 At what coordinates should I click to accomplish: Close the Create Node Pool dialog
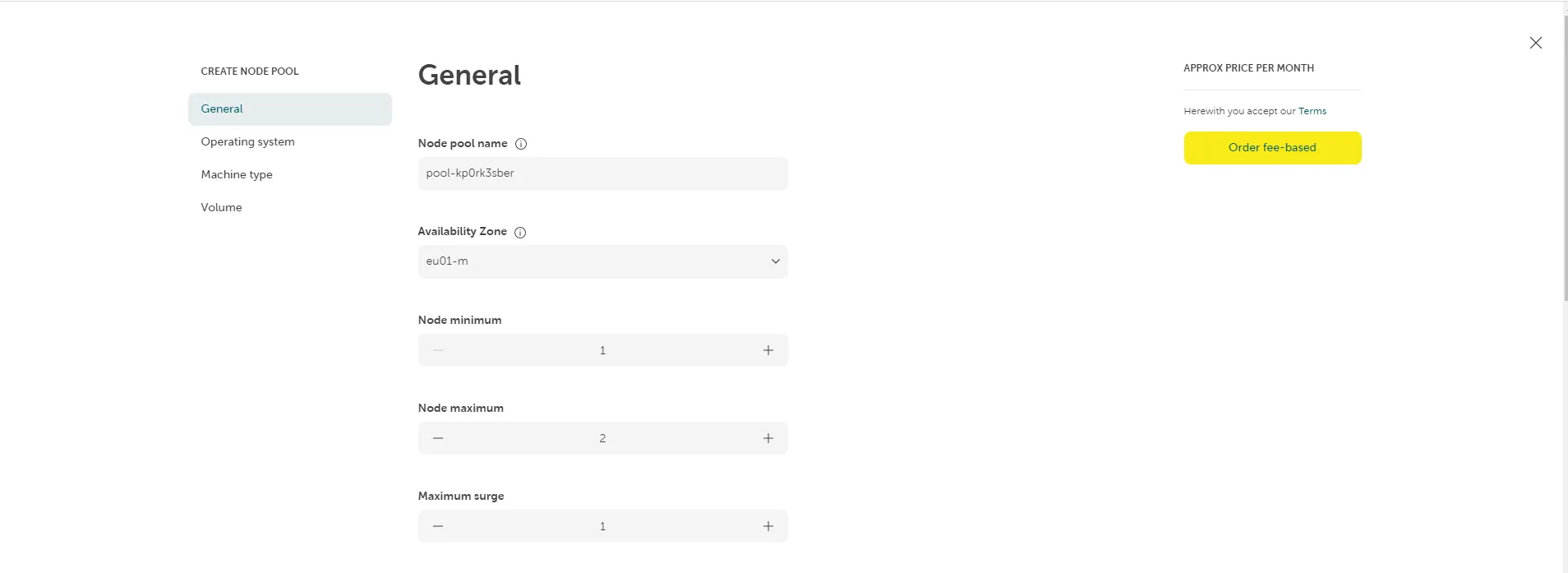tap(1535, 42)
